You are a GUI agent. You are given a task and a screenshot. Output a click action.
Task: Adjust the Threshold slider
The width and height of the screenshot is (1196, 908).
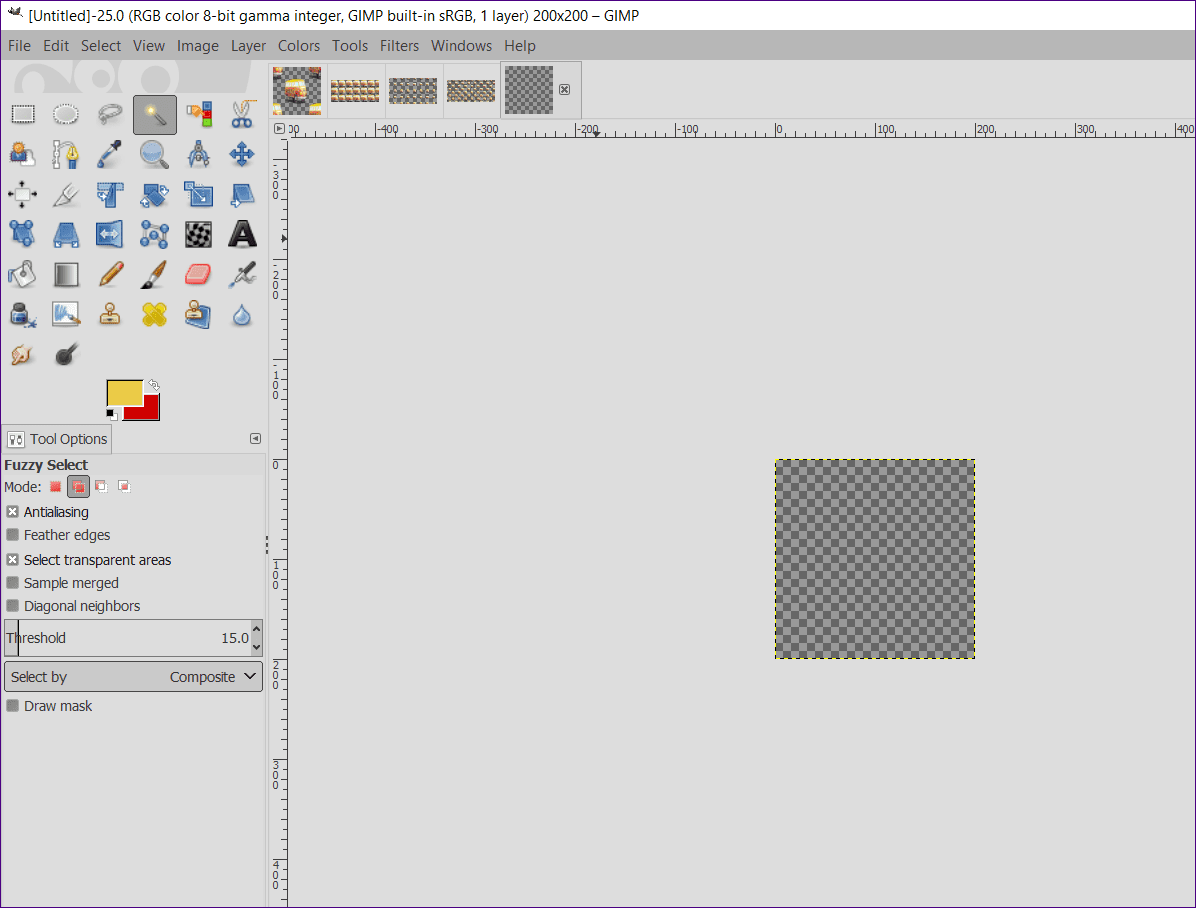pos(127,638)
